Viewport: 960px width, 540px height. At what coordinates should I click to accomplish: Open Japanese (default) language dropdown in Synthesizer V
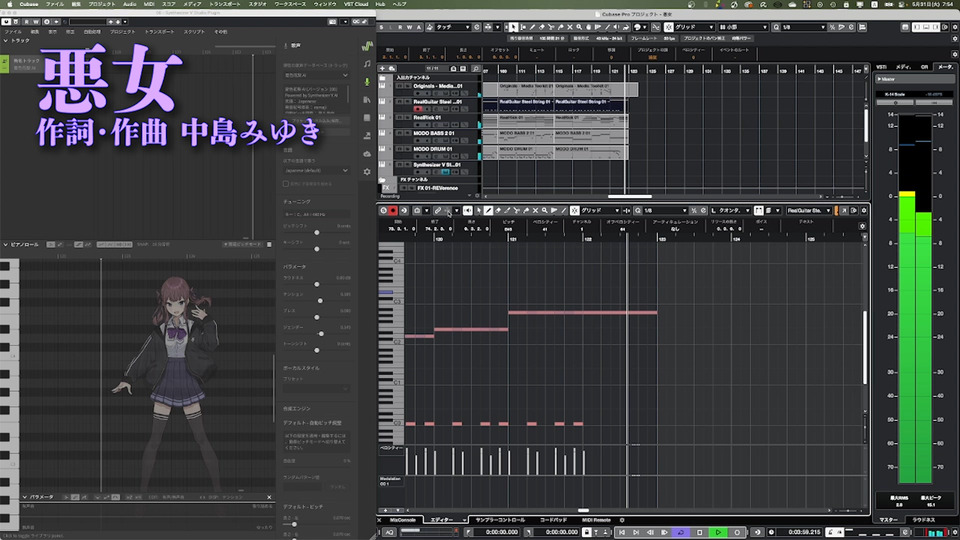point(317,170)
